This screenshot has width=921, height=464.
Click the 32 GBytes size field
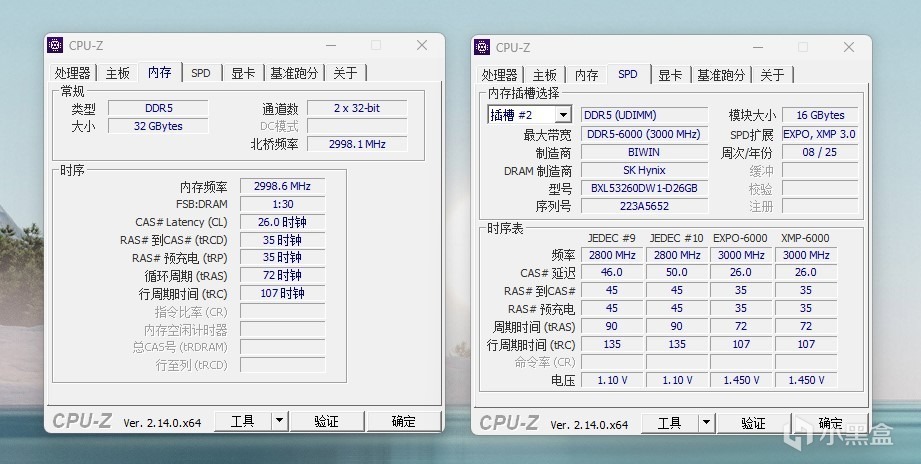point(159,126)
